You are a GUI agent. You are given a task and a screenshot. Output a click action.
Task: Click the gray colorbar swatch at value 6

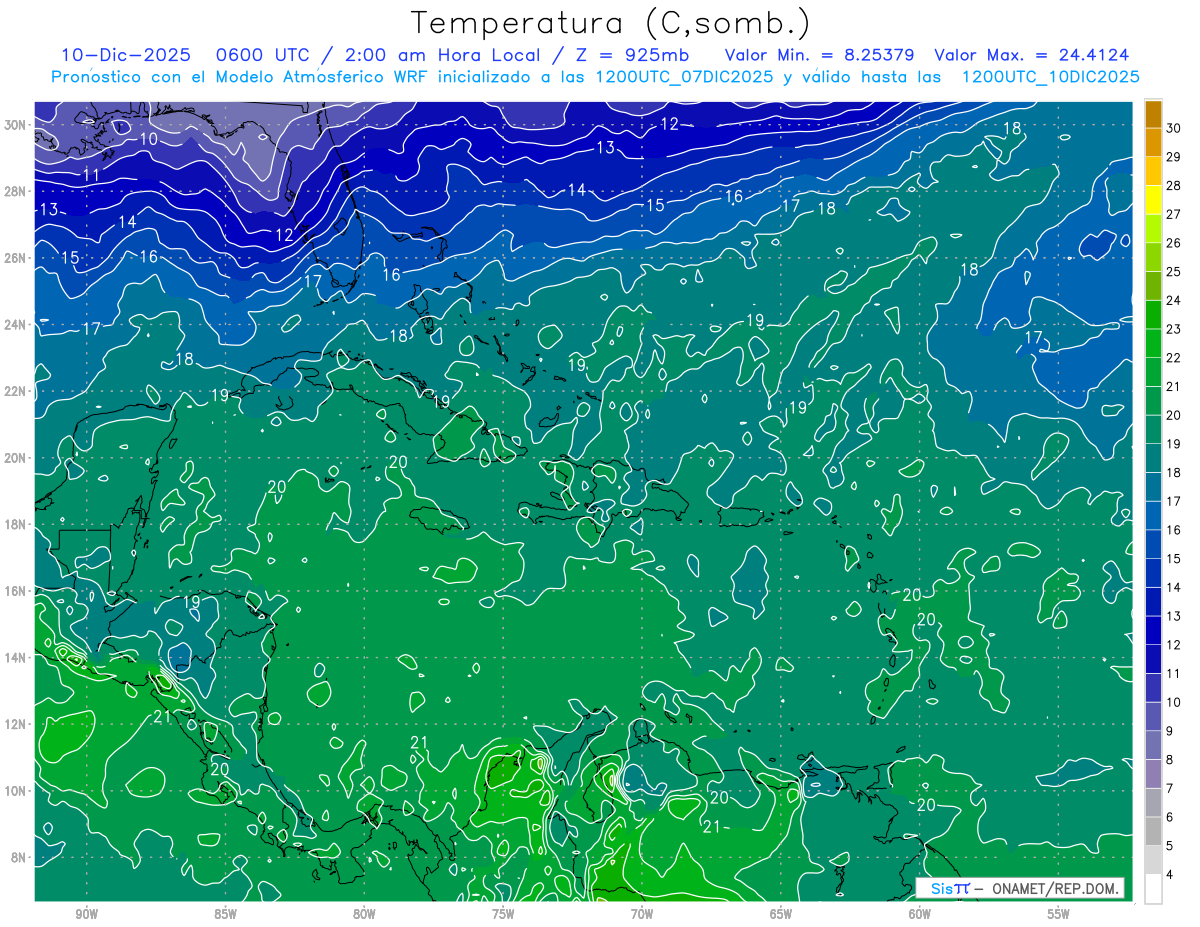tap(1154, 802)
